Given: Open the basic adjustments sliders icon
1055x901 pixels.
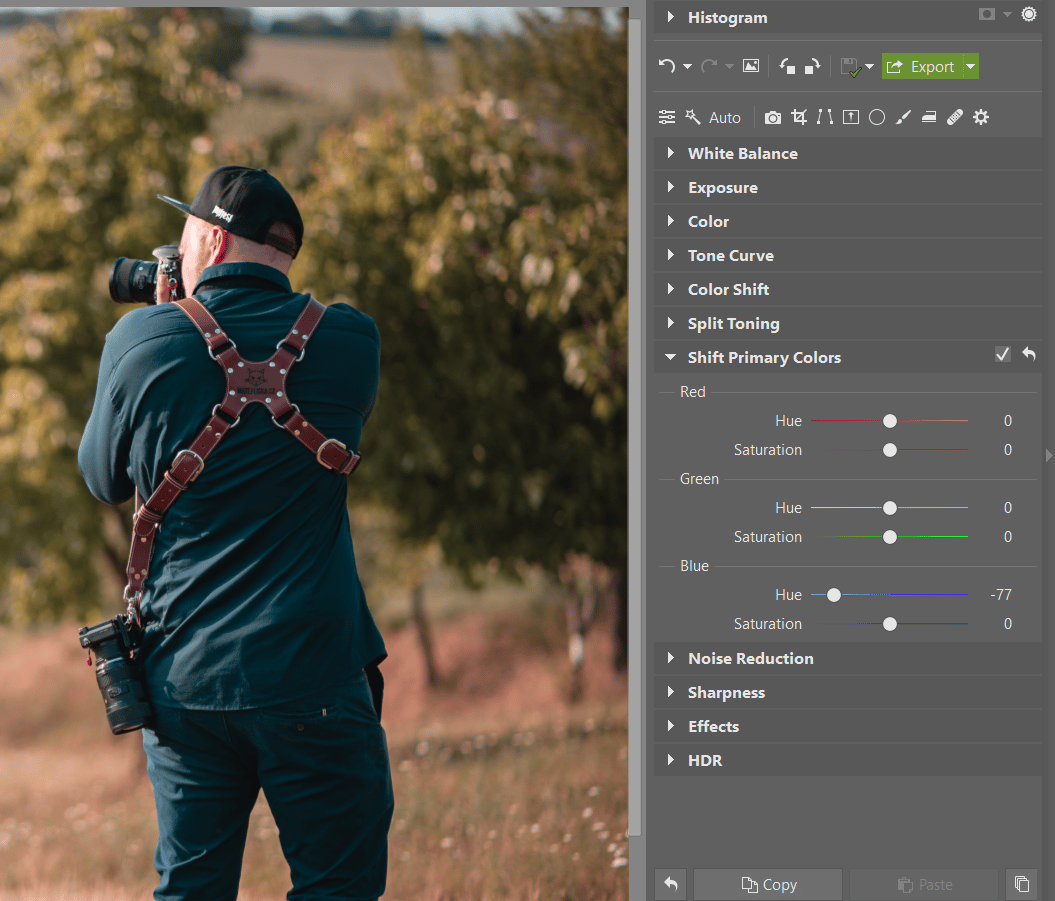Looking at the screenshot, I should point(667,117).
